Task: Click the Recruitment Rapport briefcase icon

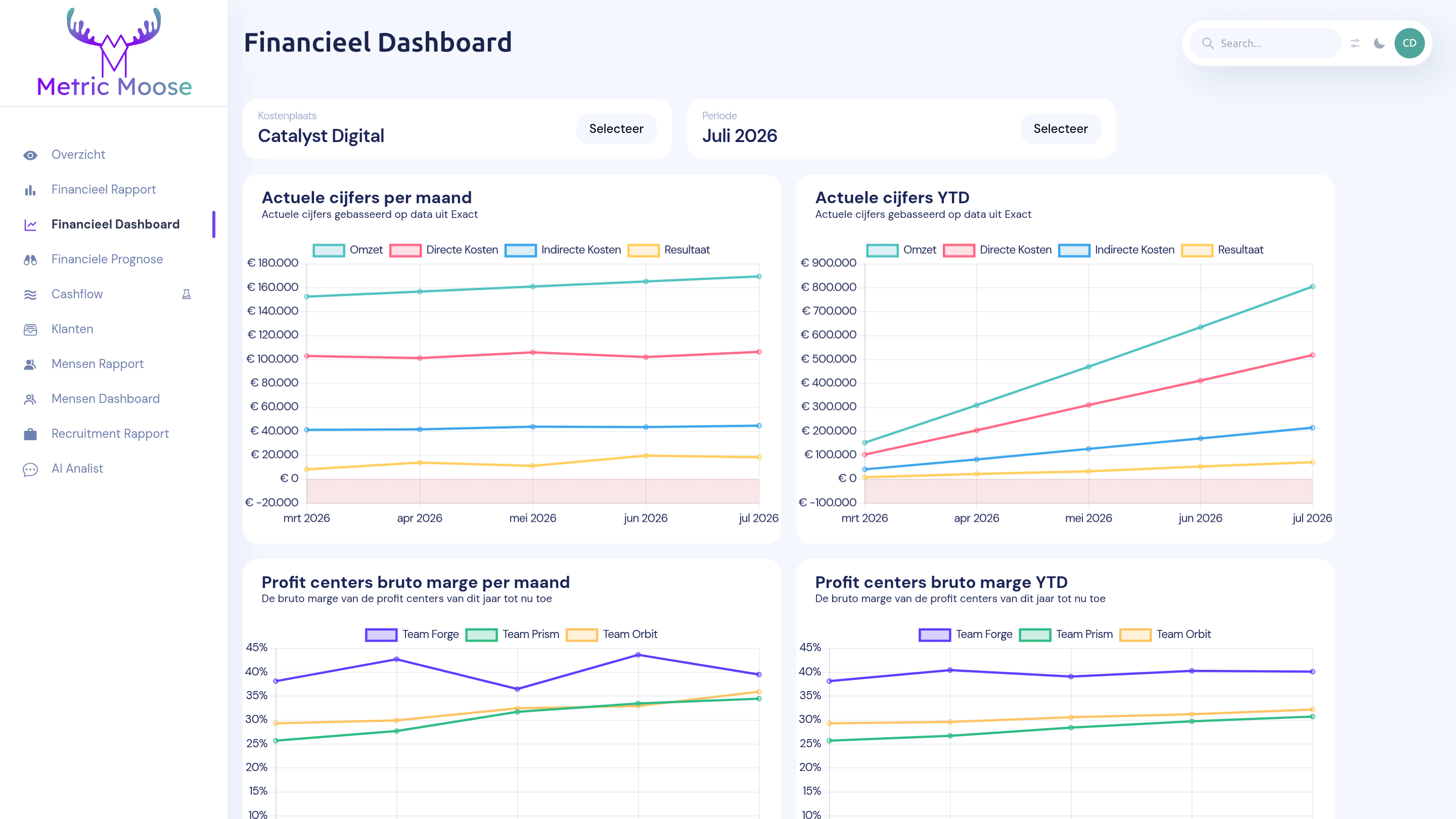Action: click(x=30, y=434)
